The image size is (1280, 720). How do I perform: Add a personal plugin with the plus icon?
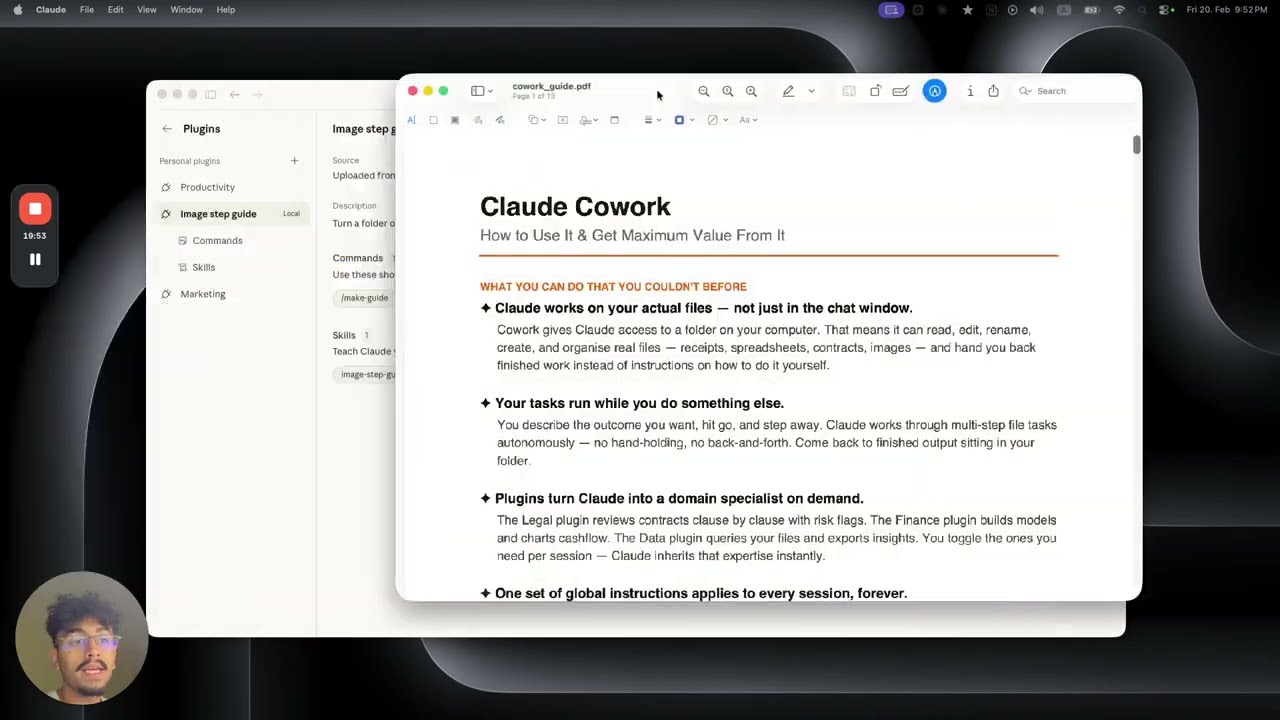(x=294, y=161)
